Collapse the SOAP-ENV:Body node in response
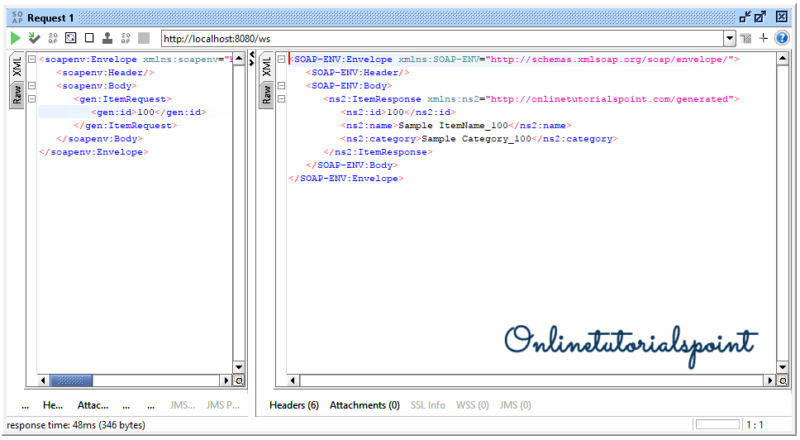The height and width of the screenshot is (440, 800). (x=281, y=86)
